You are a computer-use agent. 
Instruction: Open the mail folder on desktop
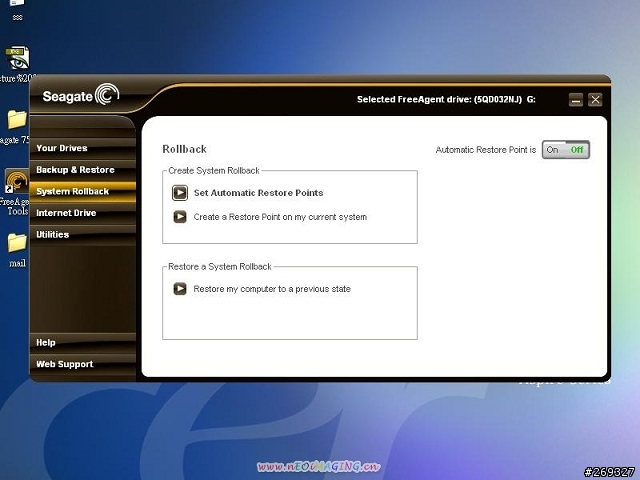[17, 250]
